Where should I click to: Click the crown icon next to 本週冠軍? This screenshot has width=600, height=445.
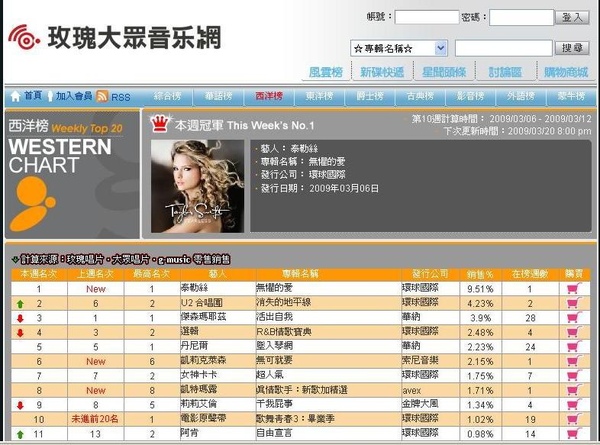point(160,124)
